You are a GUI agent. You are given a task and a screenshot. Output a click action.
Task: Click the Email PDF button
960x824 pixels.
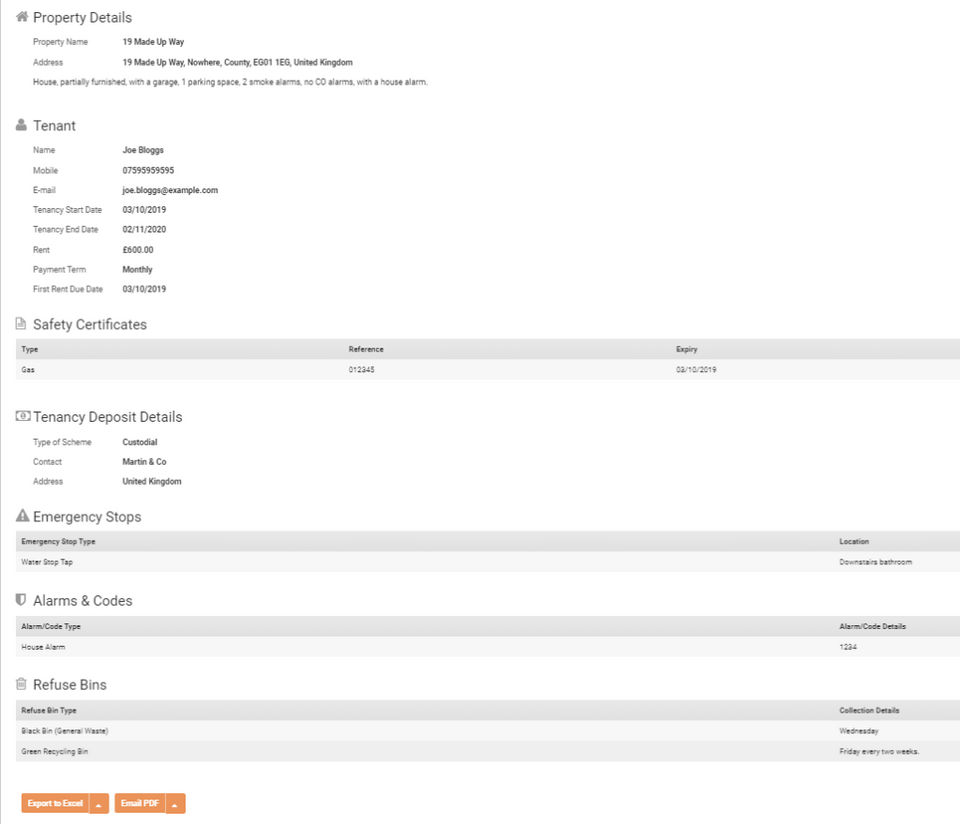140,803
